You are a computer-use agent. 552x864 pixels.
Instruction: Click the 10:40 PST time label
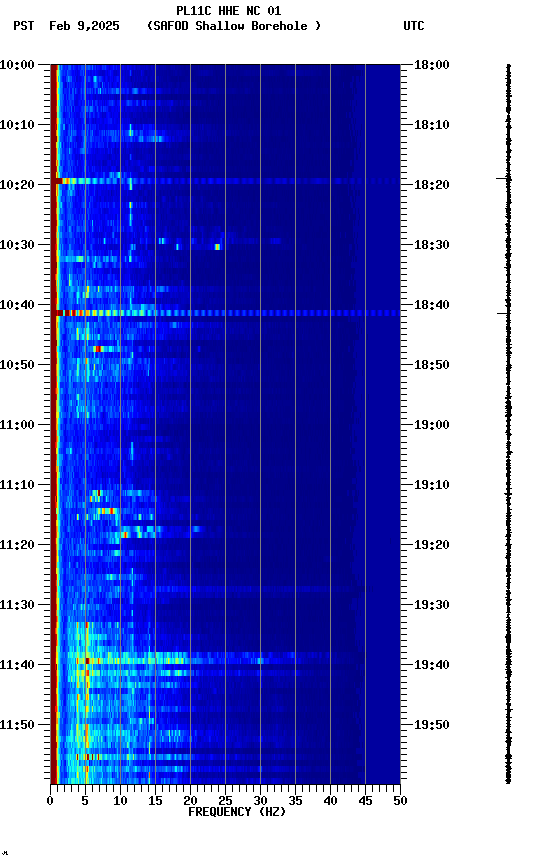17,305
